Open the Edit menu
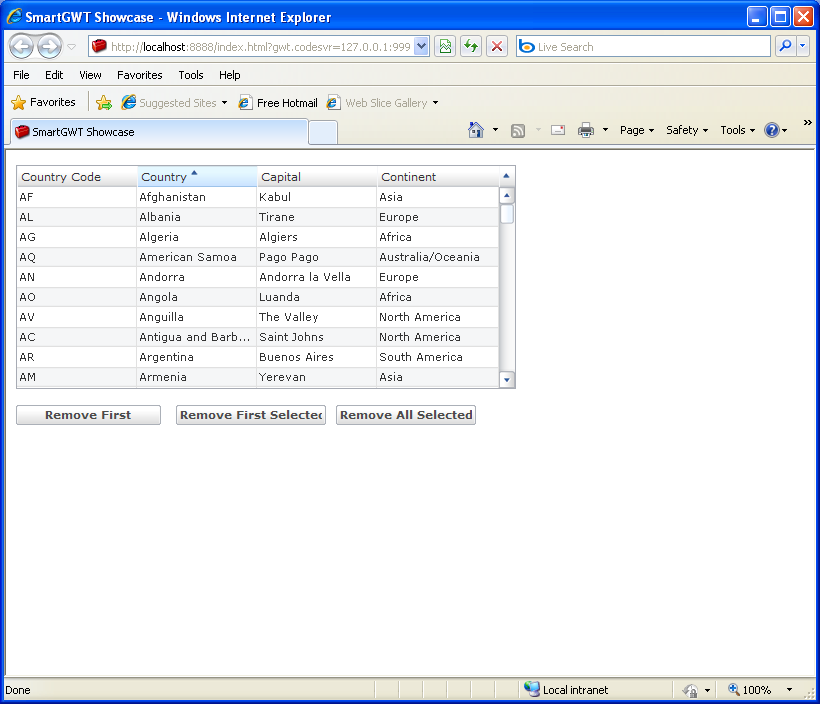820x704 pixels. click(54, 75)
